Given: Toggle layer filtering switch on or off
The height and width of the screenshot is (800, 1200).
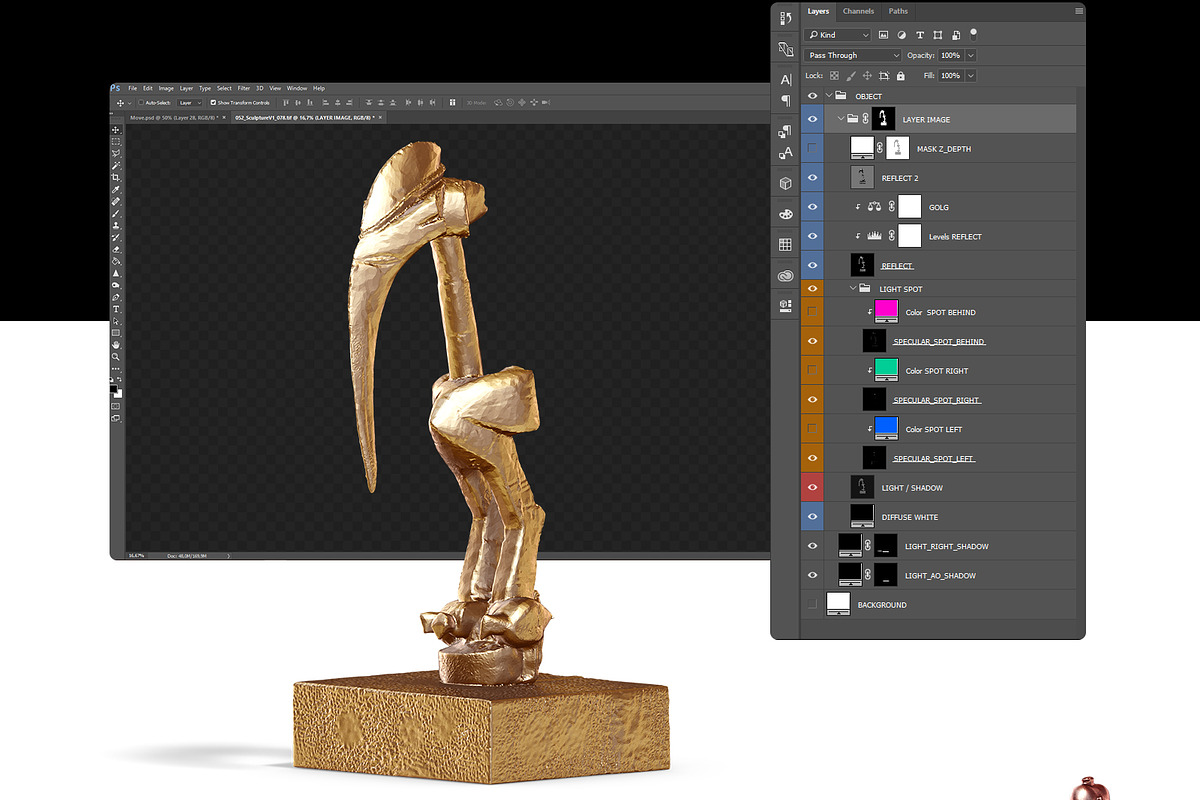Looking at the screenshot, I should click(x=974, y=33).
